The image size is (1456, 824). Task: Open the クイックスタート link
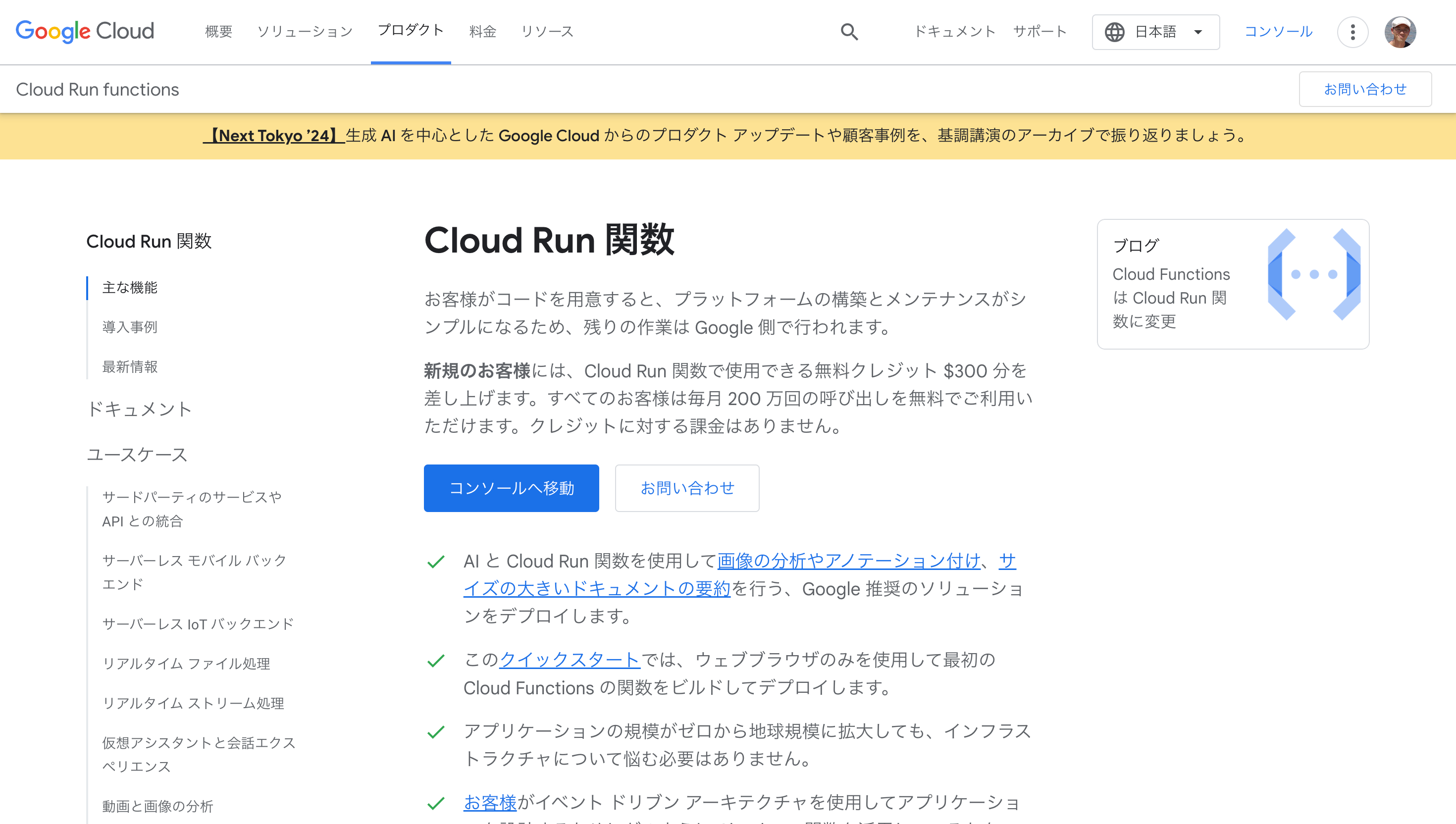click(570, 660)
